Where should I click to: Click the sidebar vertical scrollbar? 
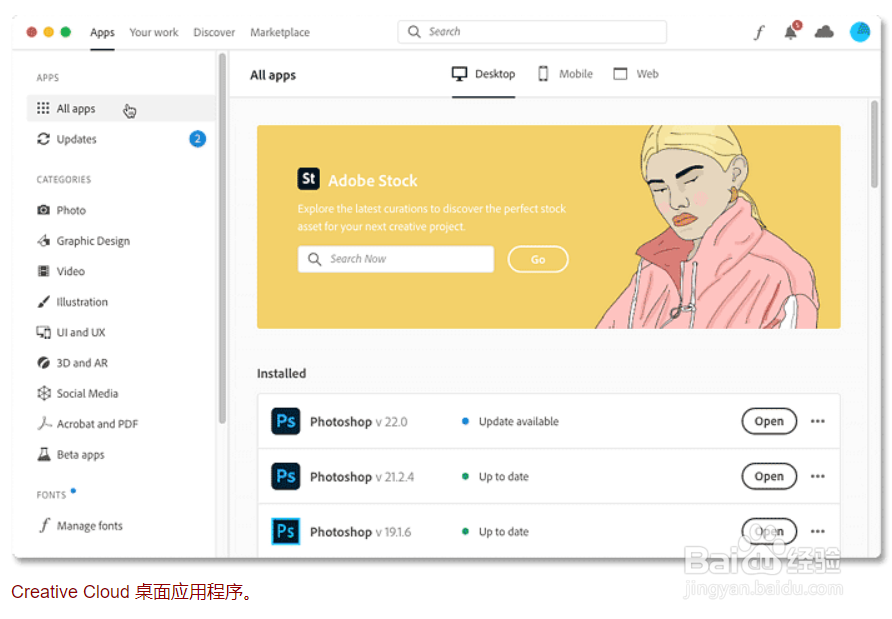[x=222, y=238]
